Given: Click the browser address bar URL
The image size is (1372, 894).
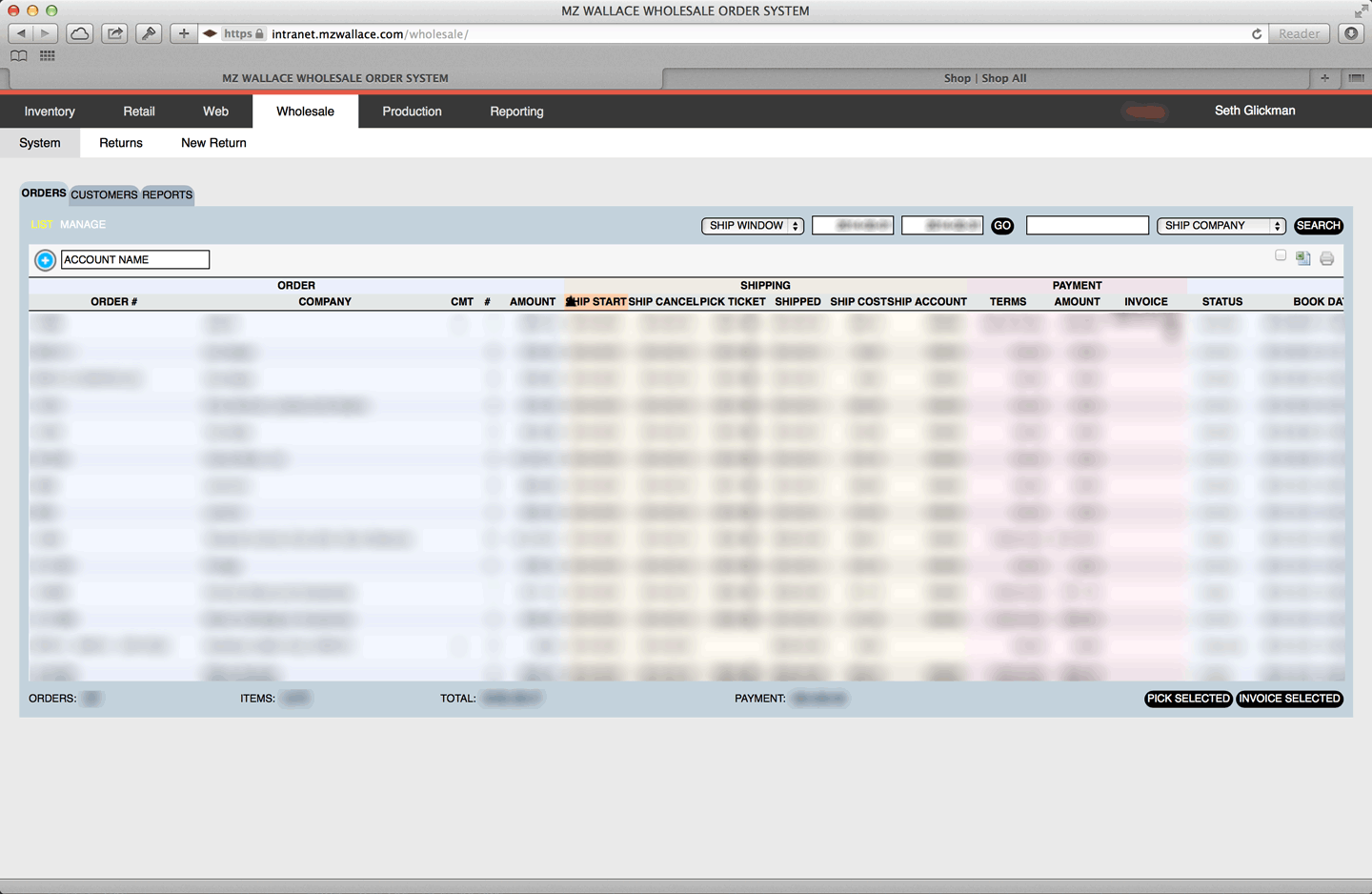Looking at the screenshot, I should 370,33.
